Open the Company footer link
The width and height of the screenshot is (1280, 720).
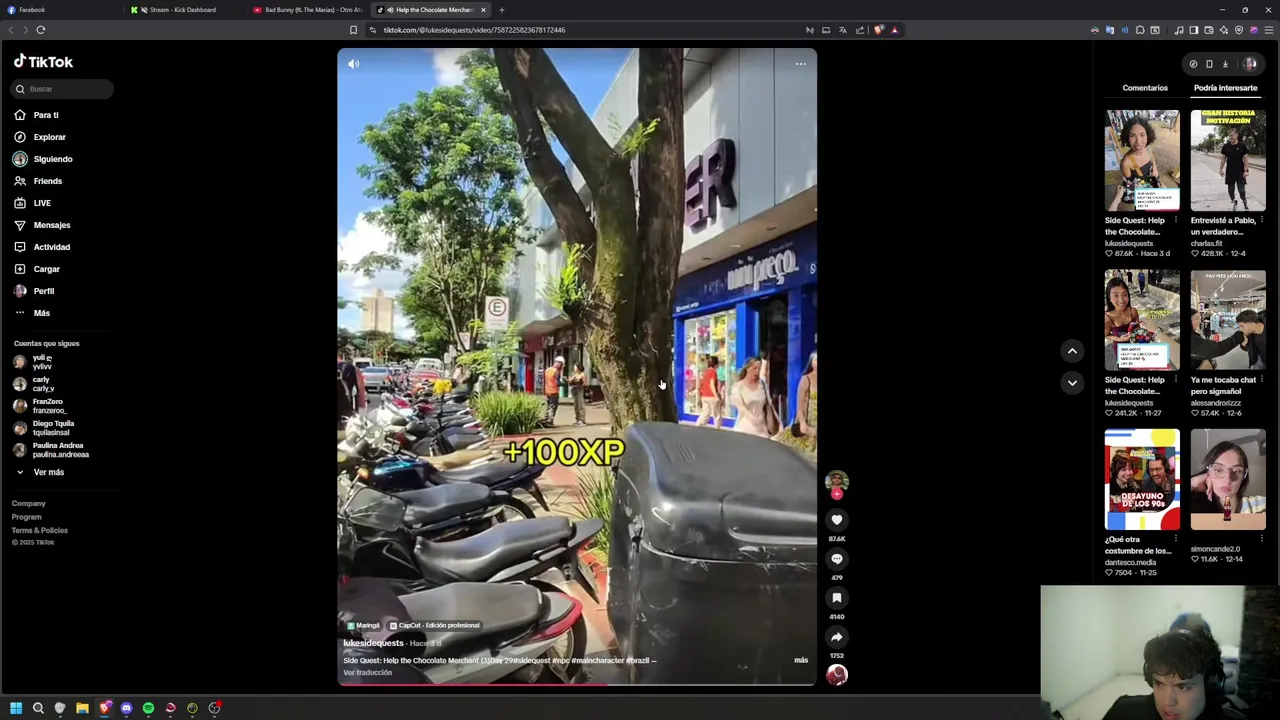(x=29, y=504)
